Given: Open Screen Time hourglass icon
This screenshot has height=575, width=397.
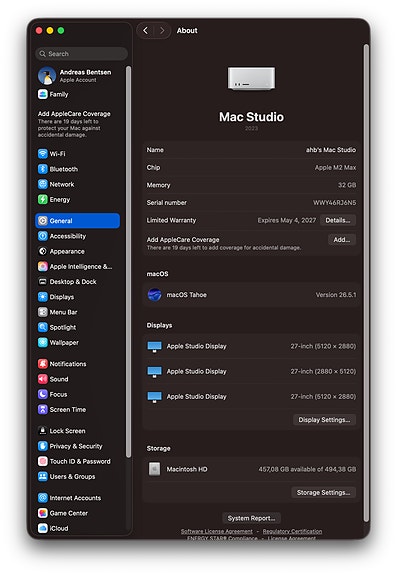Looking at the screenshot, I should point(43,410).
